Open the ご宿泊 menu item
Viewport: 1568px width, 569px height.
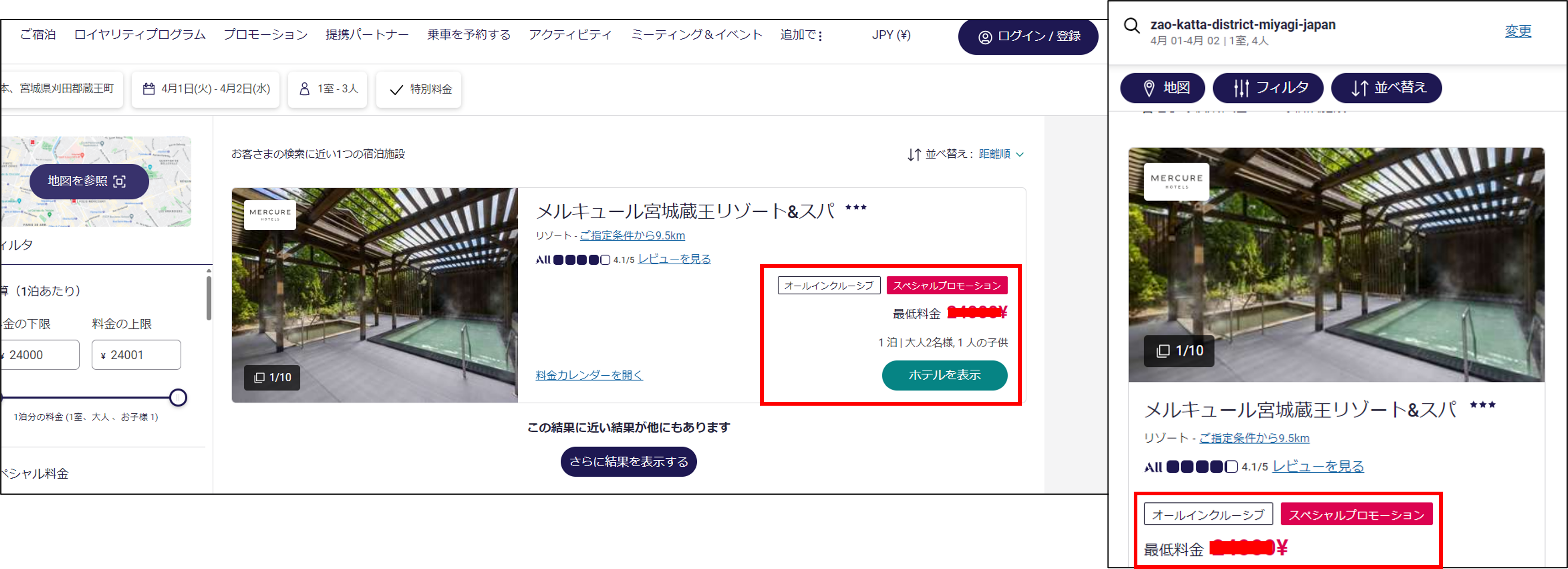pyautogui.click(x=38, y=35)
